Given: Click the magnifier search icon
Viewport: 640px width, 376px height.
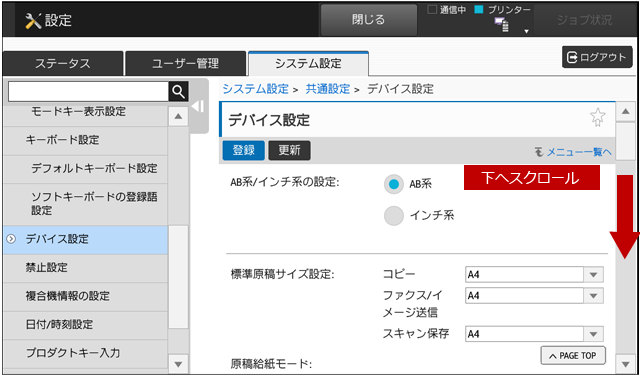Looking at the screenshot, I should (x=179, y=92).
